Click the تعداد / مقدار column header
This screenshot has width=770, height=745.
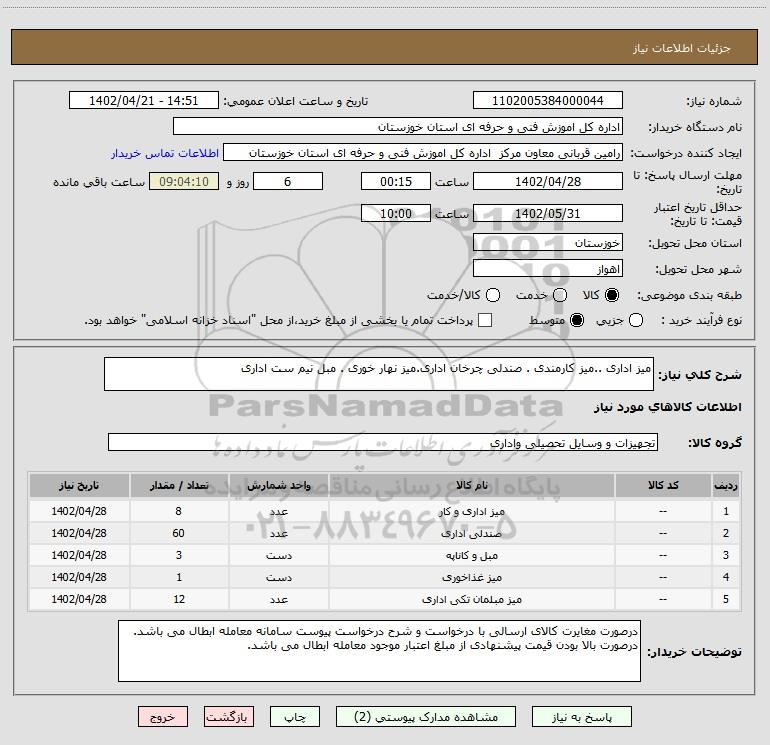click(x=179, y=486)
